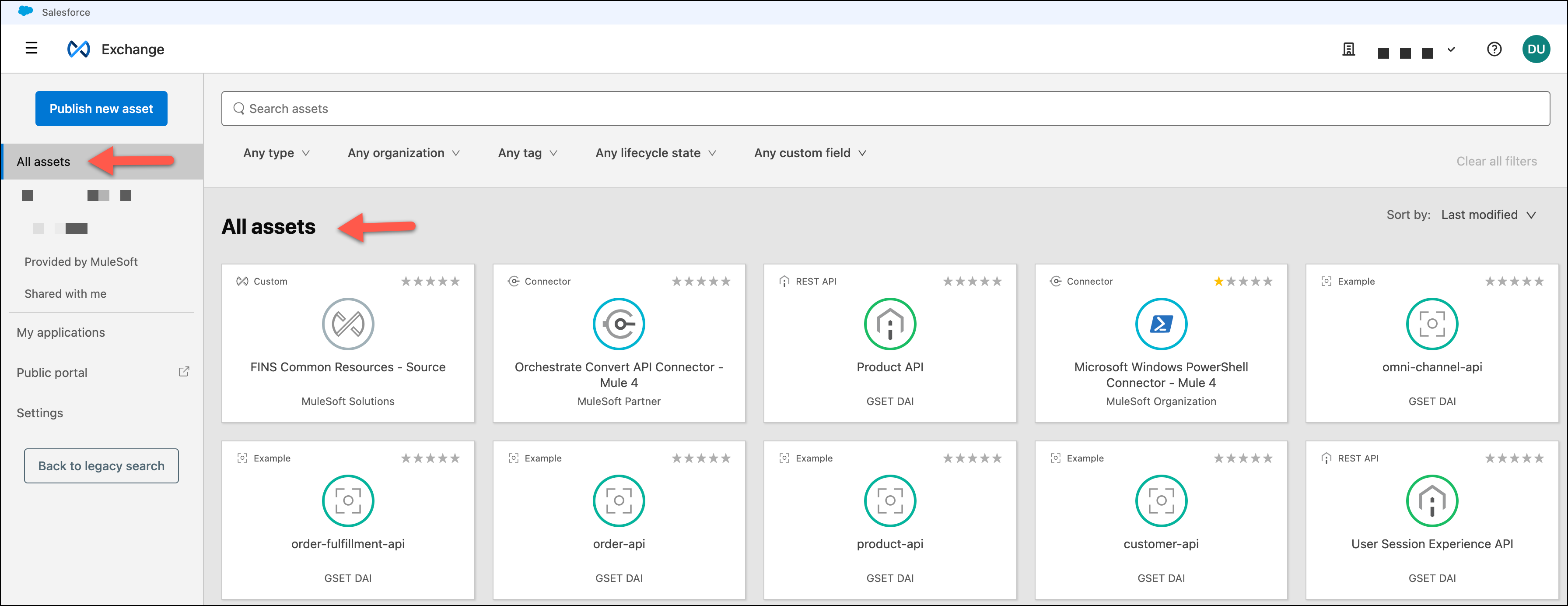Screen dimensions: 1568x606
Task: Select Provided by MuleSoft in sidebar
Action: (x=81, y=262)
